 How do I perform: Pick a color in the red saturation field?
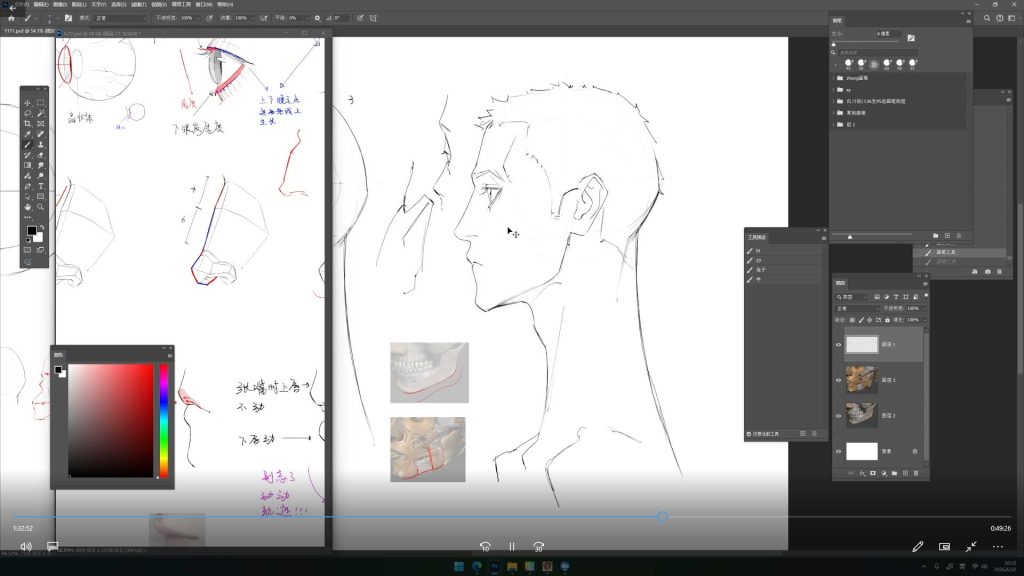pos(111,421)
